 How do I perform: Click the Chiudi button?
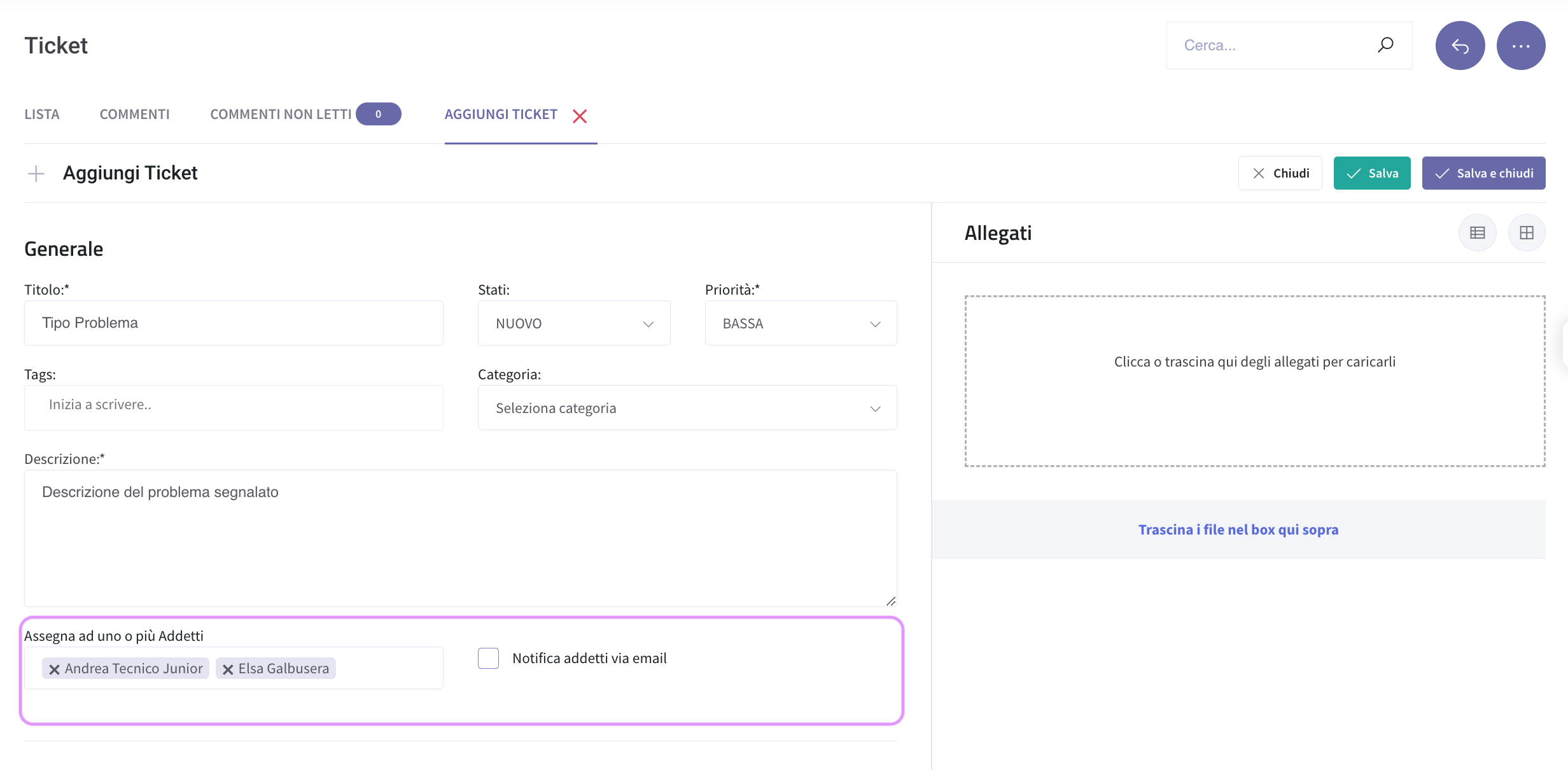(1280, 173)
